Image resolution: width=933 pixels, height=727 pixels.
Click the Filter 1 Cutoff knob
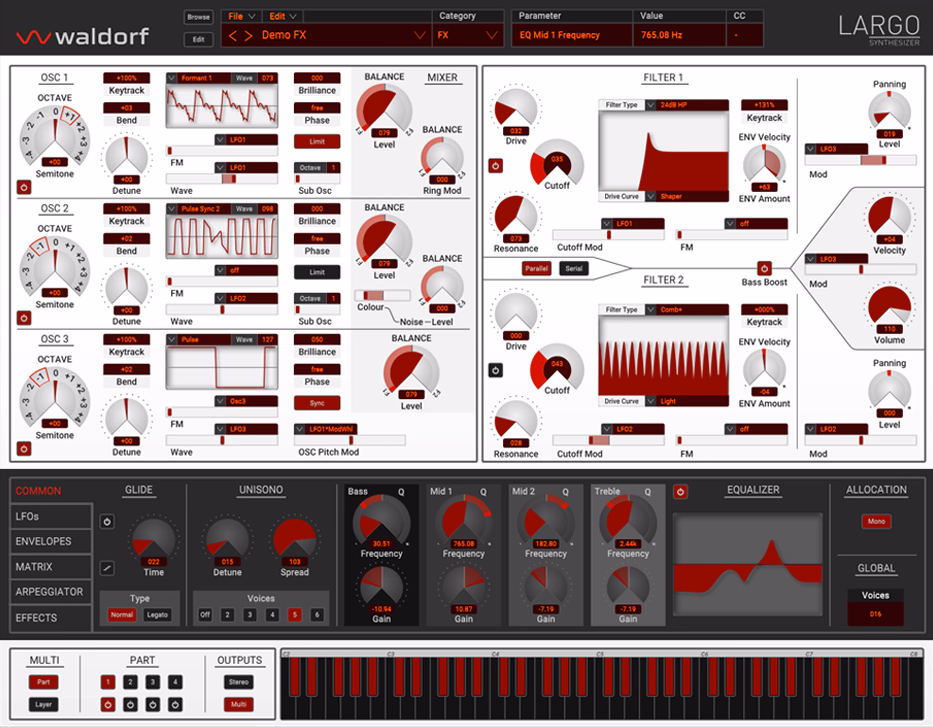(557, 162)
